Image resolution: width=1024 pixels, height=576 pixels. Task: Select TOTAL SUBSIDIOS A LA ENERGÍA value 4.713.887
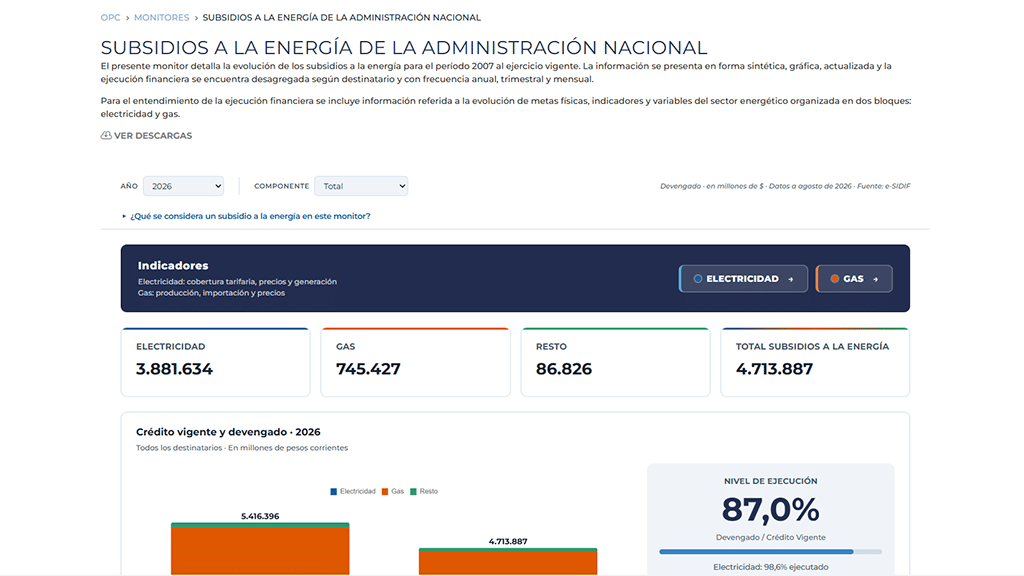[775, 369]
